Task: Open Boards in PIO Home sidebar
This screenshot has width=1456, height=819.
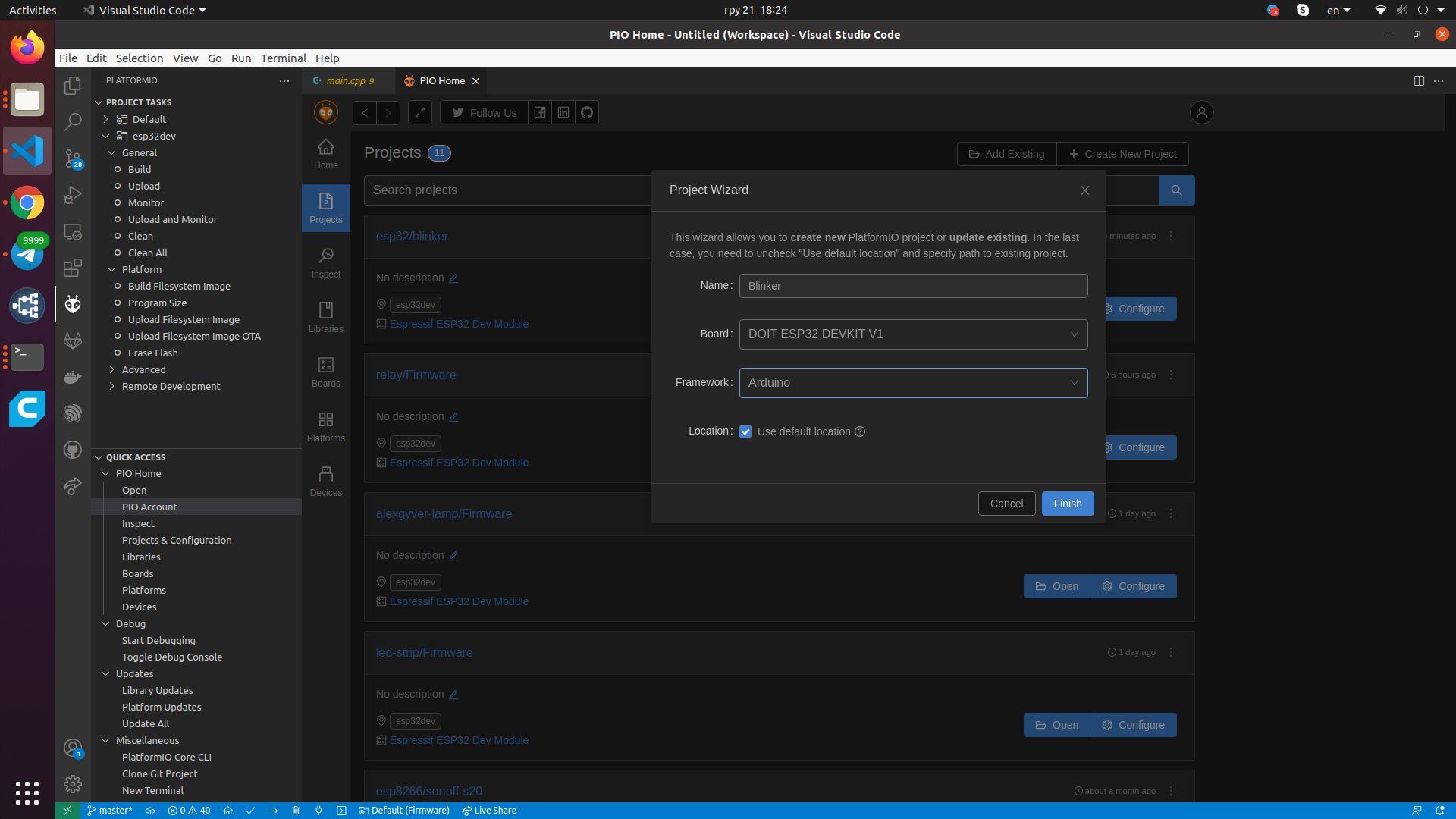Action: 326,372
